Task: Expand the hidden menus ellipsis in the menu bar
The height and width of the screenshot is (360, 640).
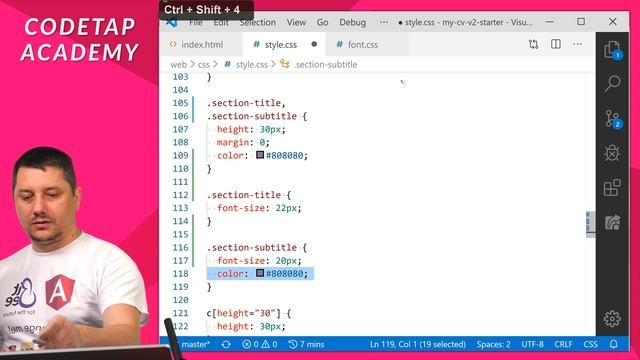Action: click(384, 22)
